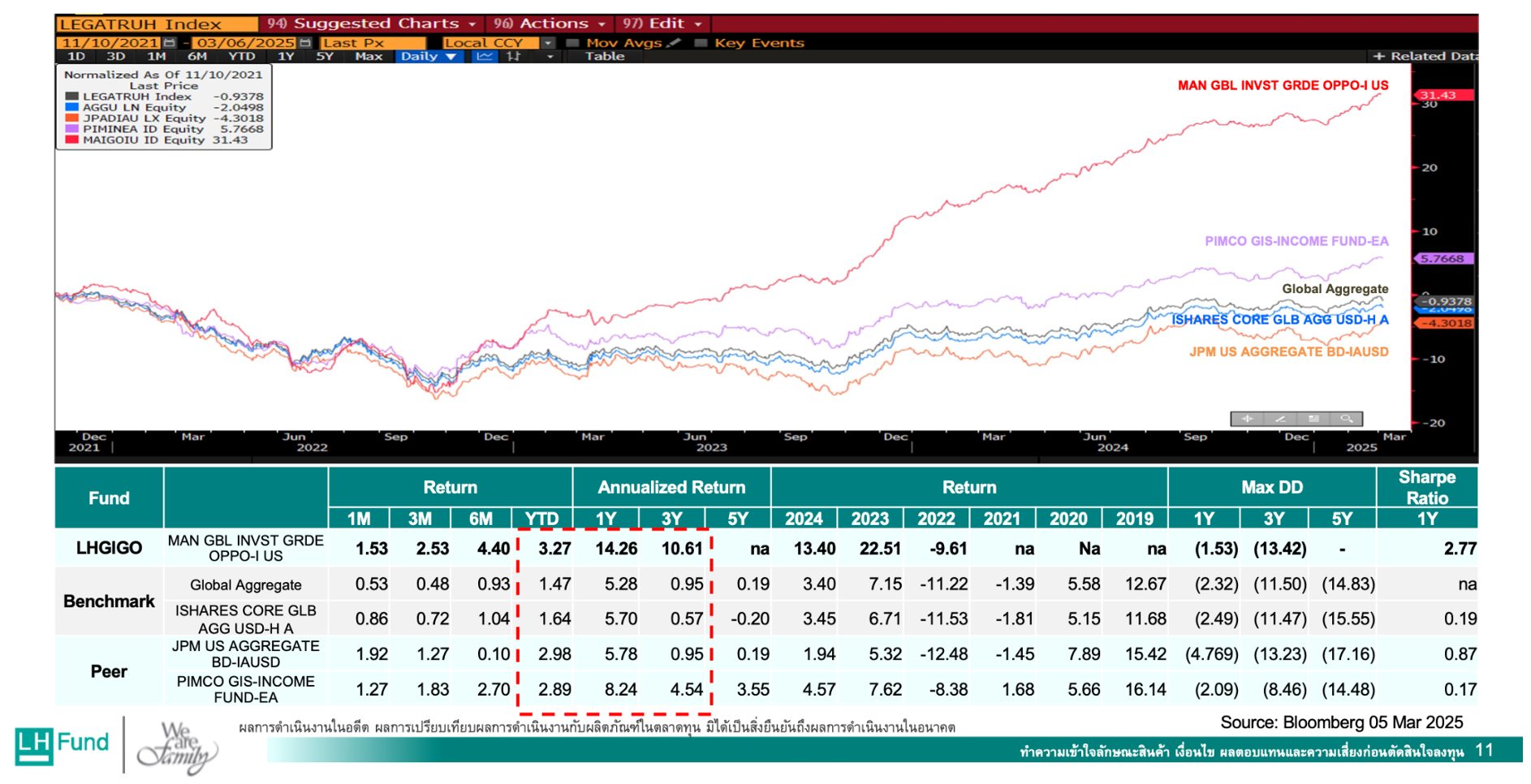
Task: Click the ISHARES CORE GLB AGG USD-H A chart label
Action: [1279, 320]
